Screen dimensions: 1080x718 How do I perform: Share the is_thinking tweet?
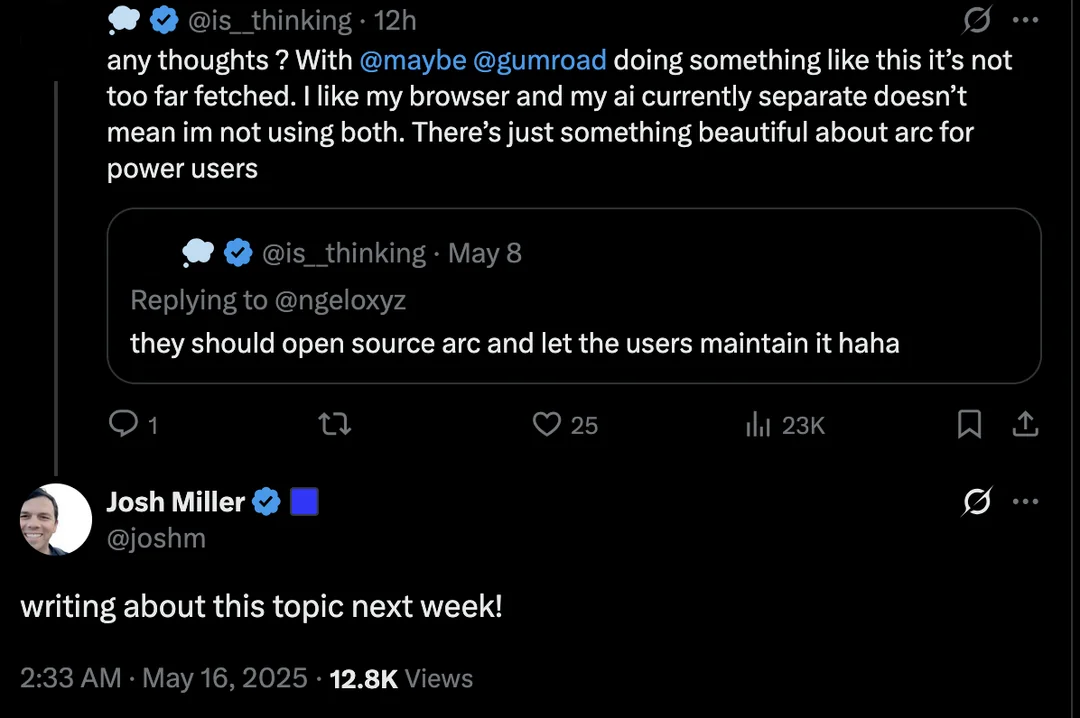[x=1024, y=425]
